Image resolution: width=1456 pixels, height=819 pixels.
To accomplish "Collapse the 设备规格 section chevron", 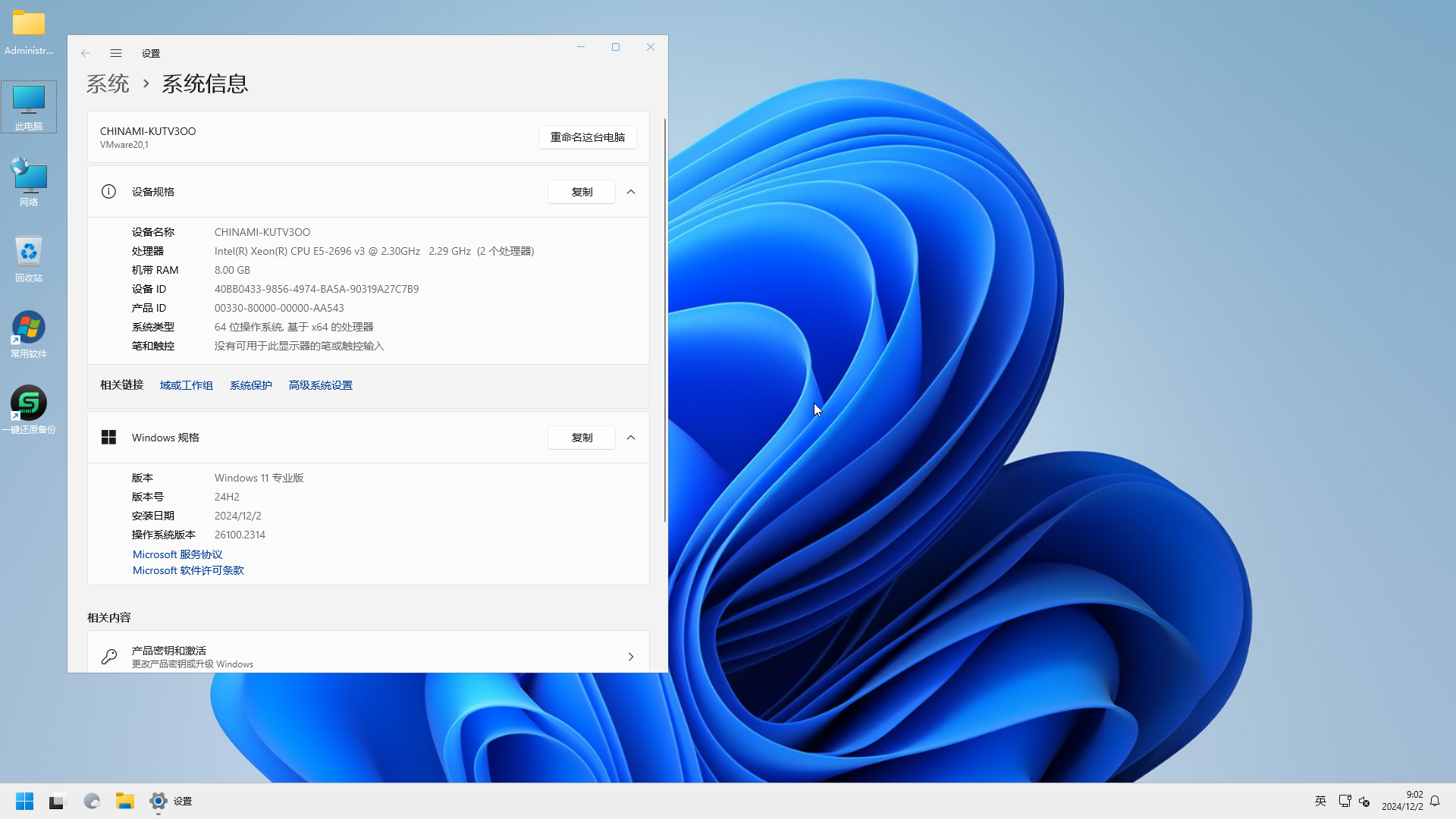I will click(631, 192).
